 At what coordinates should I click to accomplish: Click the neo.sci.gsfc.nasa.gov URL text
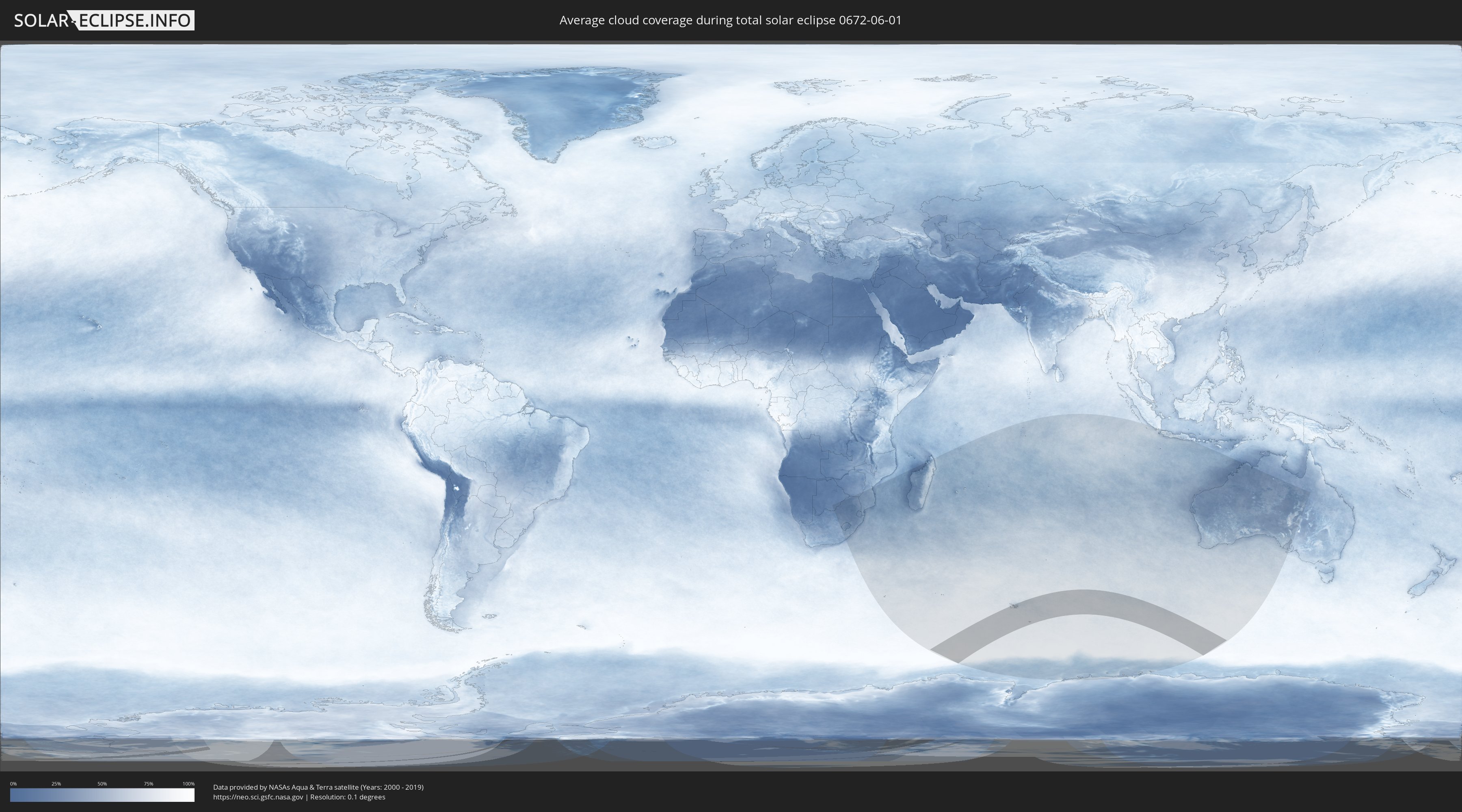258,797
